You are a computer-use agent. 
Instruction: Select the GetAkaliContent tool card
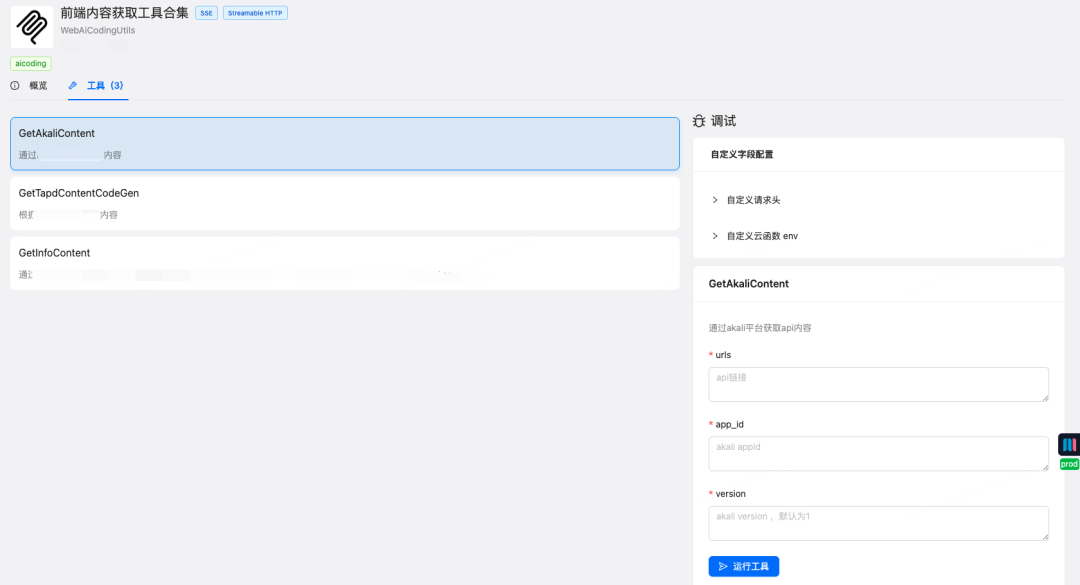[345, 143]
